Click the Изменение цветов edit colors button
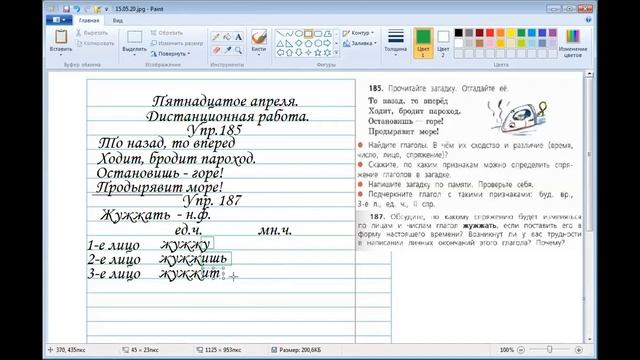 pyautogui.click(x=573, y=43)
